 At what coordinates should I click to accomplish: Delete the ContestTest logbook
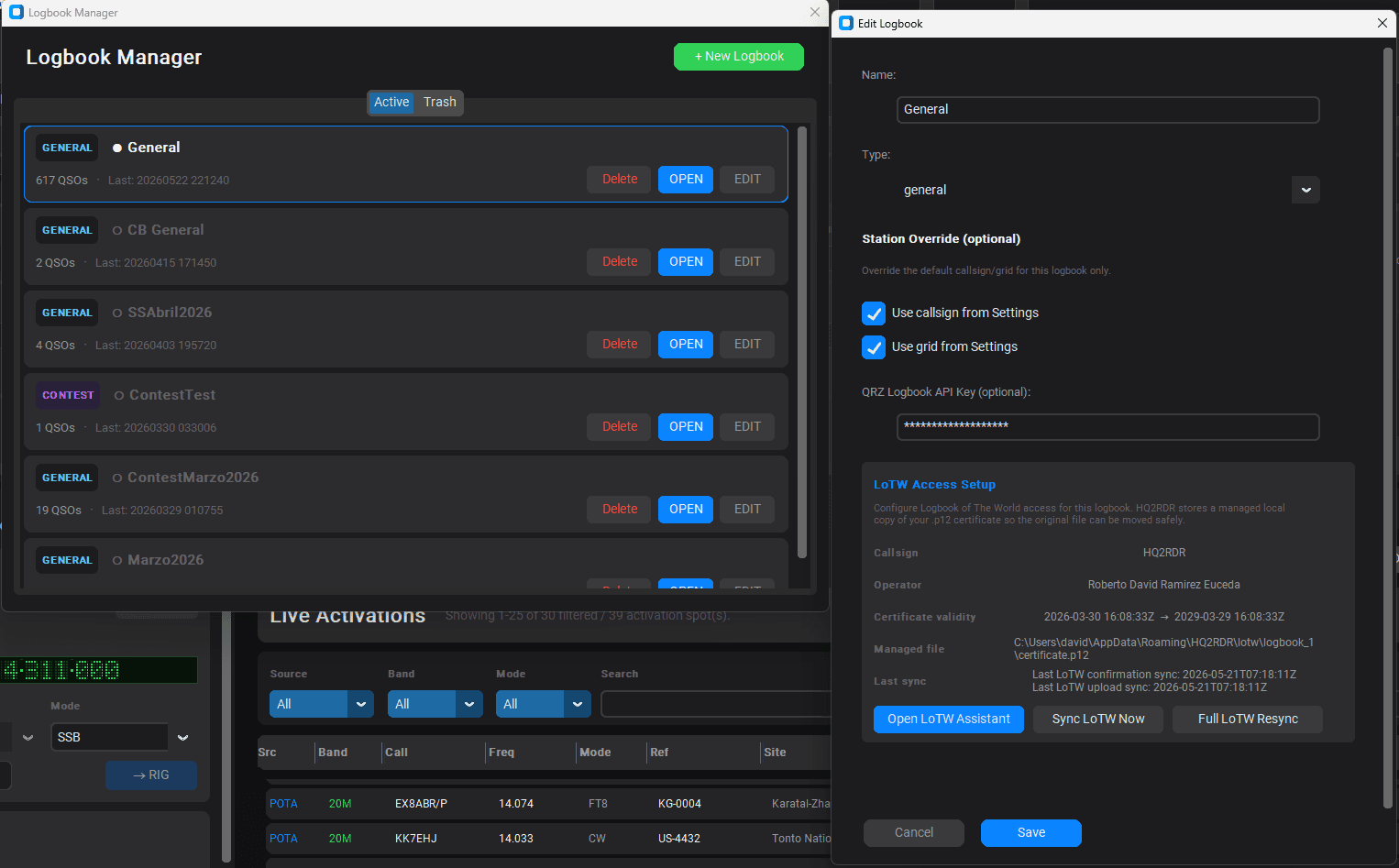(620, 427)
